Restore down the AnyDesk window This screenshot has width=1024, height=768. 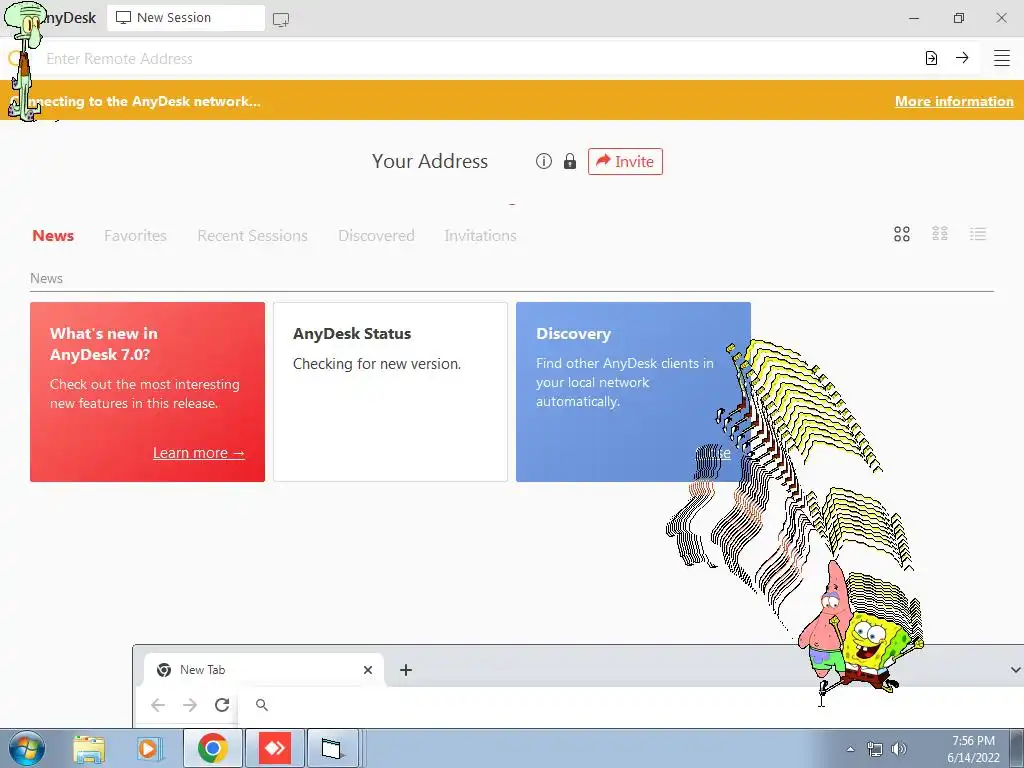pos(958,18)
